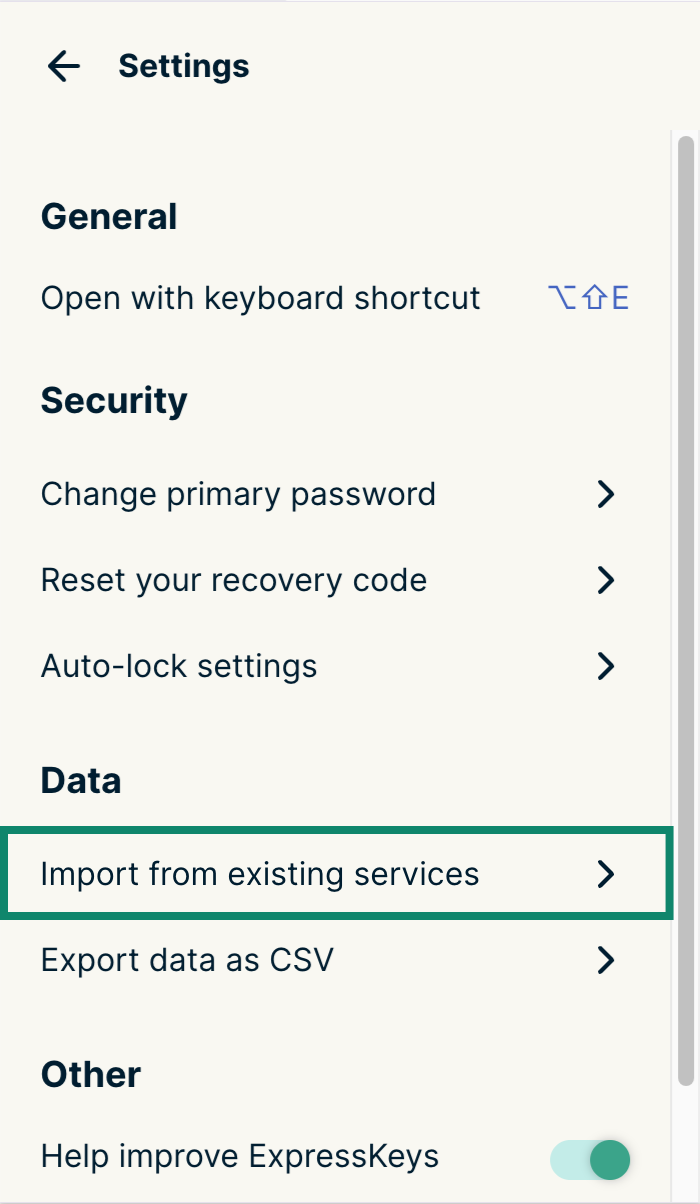Image resolution: width=700 pixels, height=1204 pixels.
Task: Click arrow next to Reset your recovery code
Action: [605, 580]
